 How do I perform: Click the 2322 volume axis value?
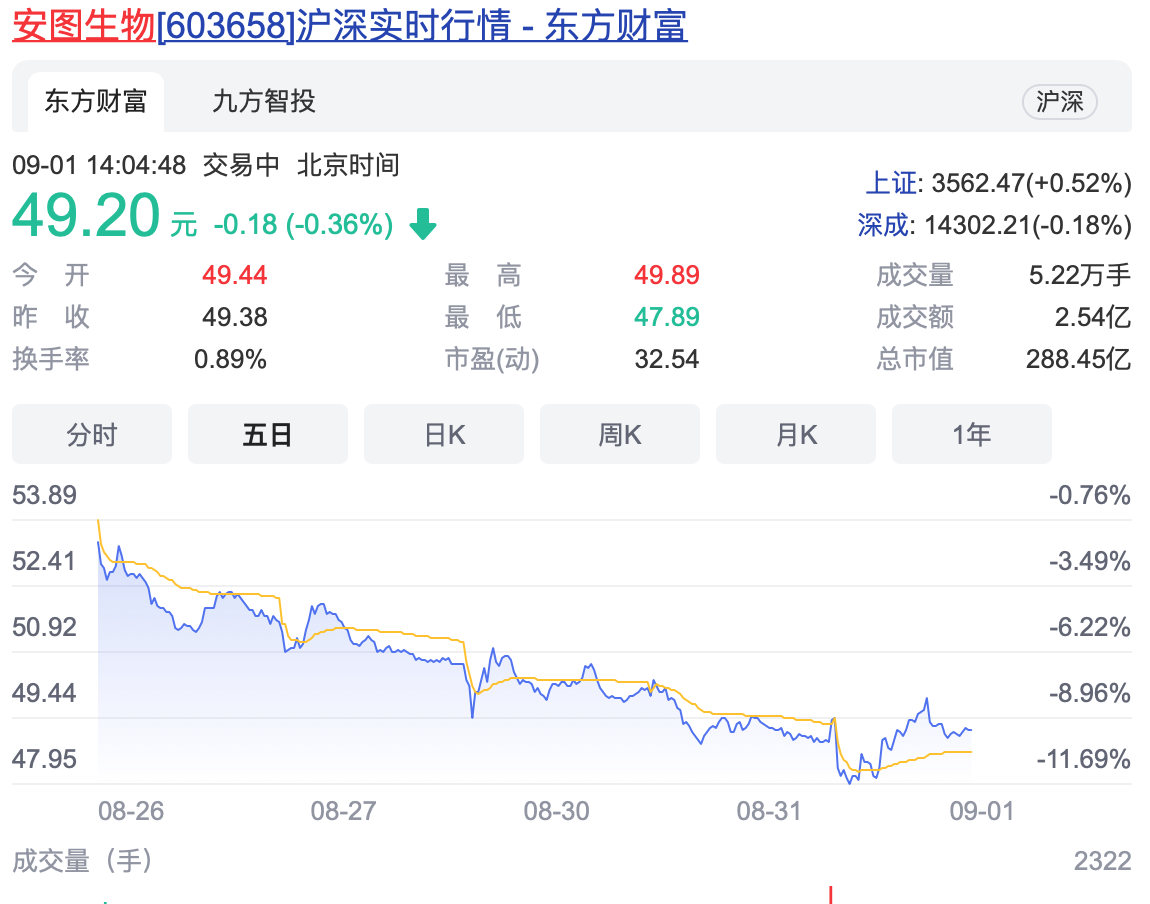coord(1102,861)
